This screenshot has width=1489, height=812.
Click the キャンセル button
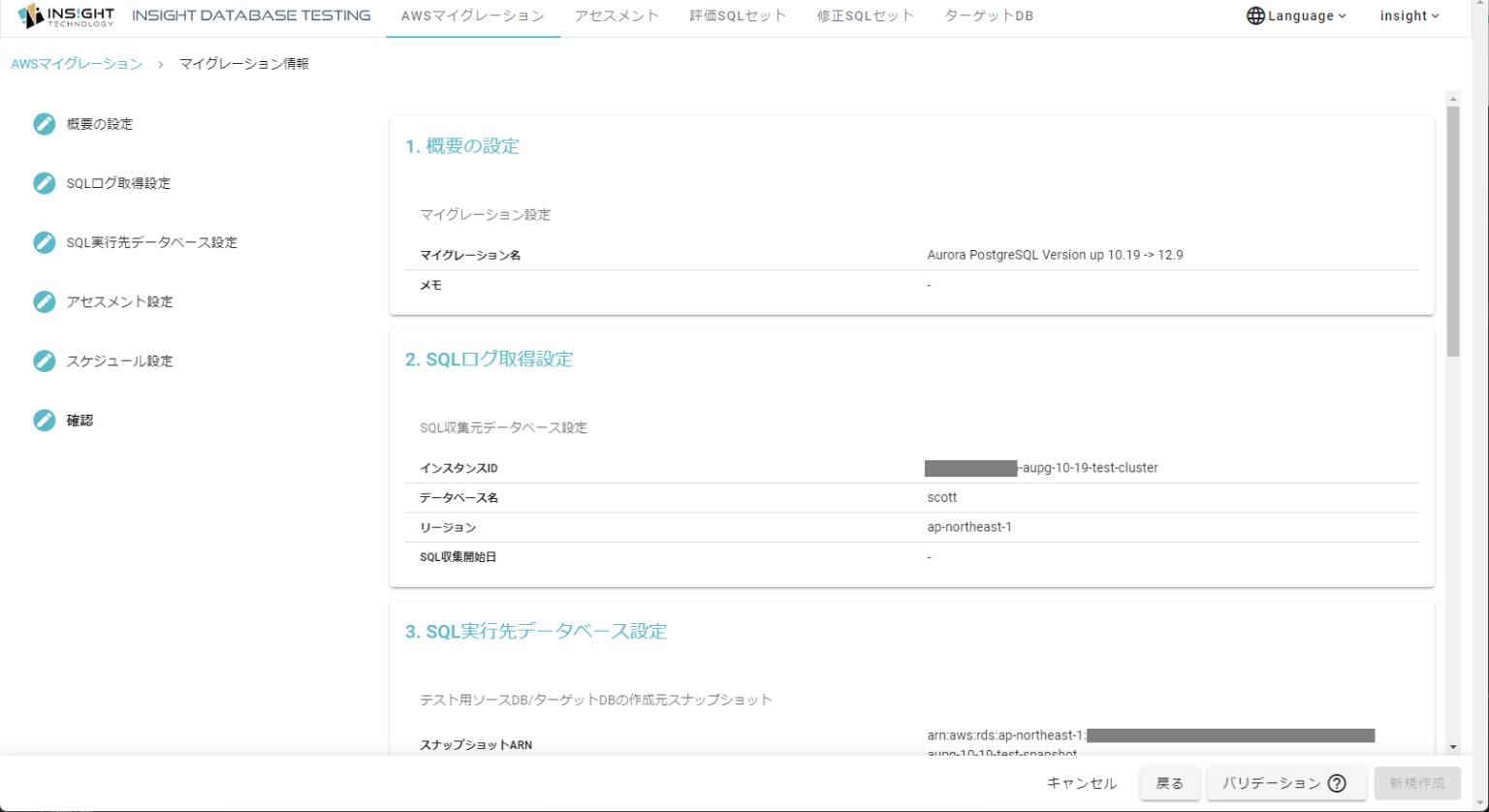[1082, 783]
